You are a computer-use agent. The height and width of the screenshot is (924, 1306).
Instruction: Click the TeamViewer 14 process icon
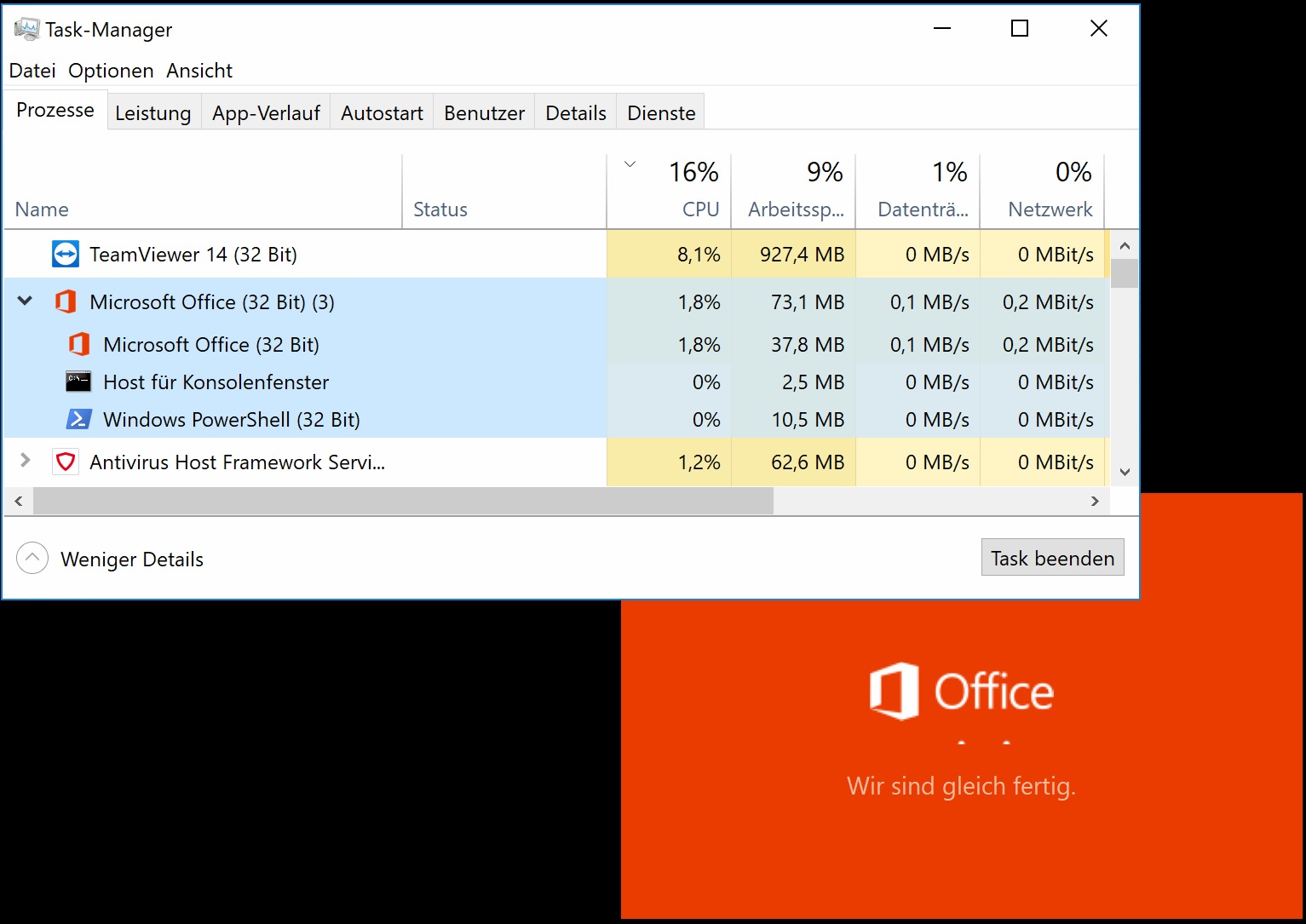pos(66,254)
